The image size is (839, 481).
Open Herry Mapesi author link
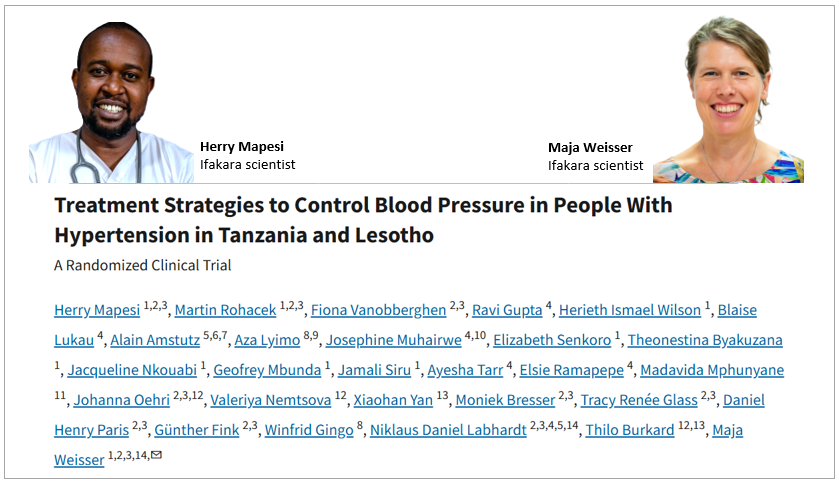[96, 311]
